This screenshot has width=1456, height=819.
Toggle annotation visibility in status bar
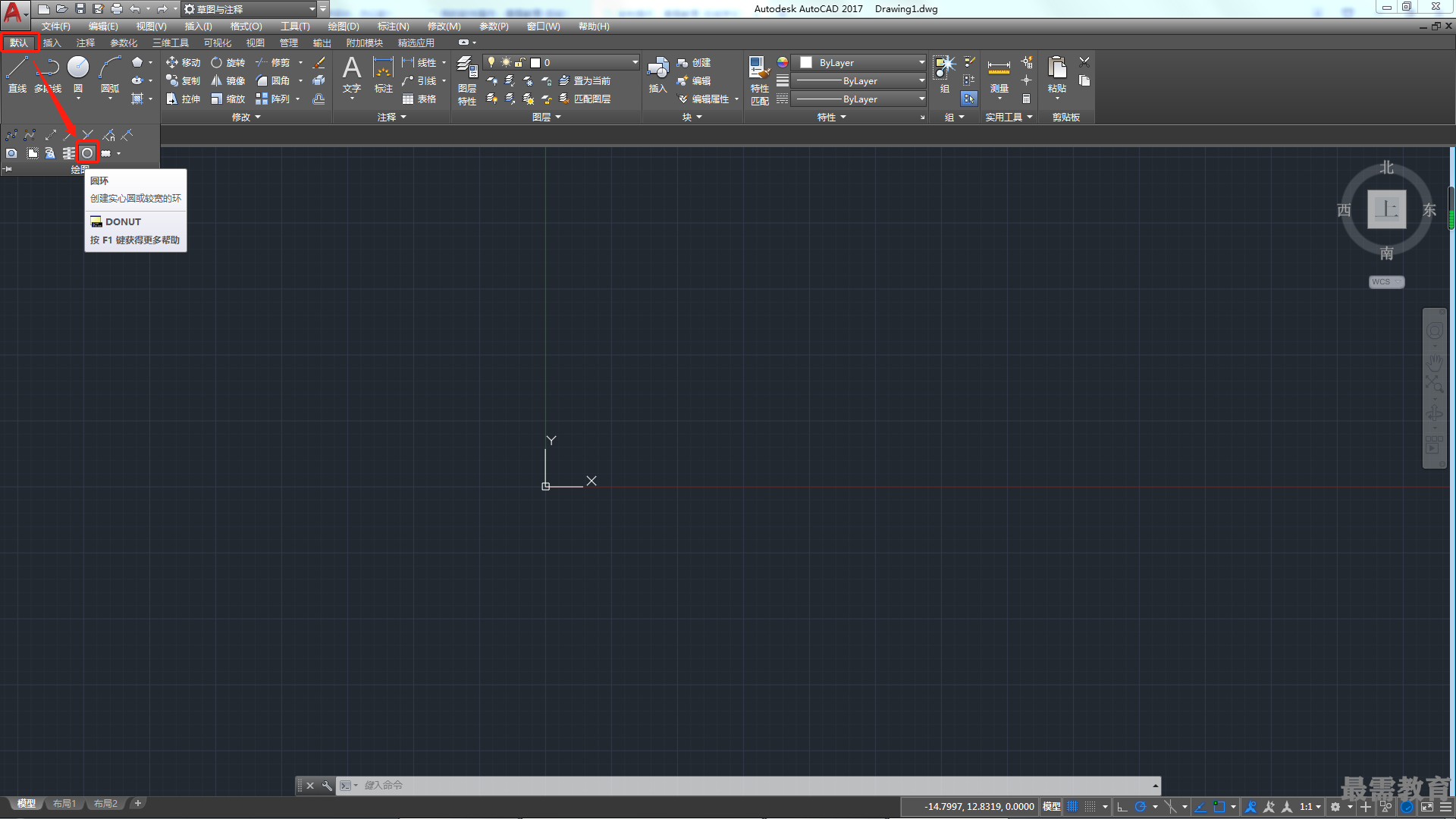pyautogui.click(x=1251, y=807)
